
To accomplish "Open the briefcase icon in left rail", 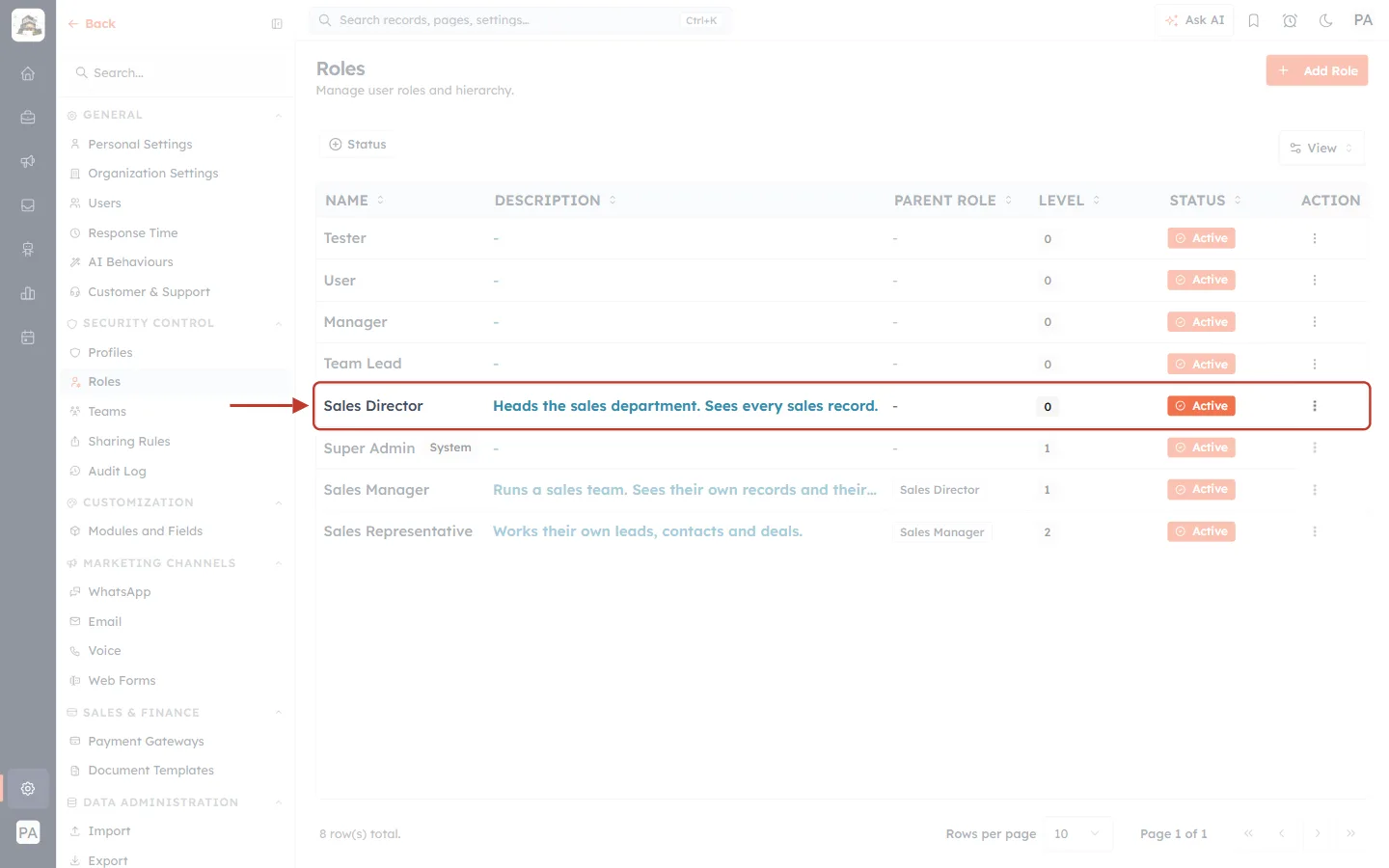I will pos(28,118).
